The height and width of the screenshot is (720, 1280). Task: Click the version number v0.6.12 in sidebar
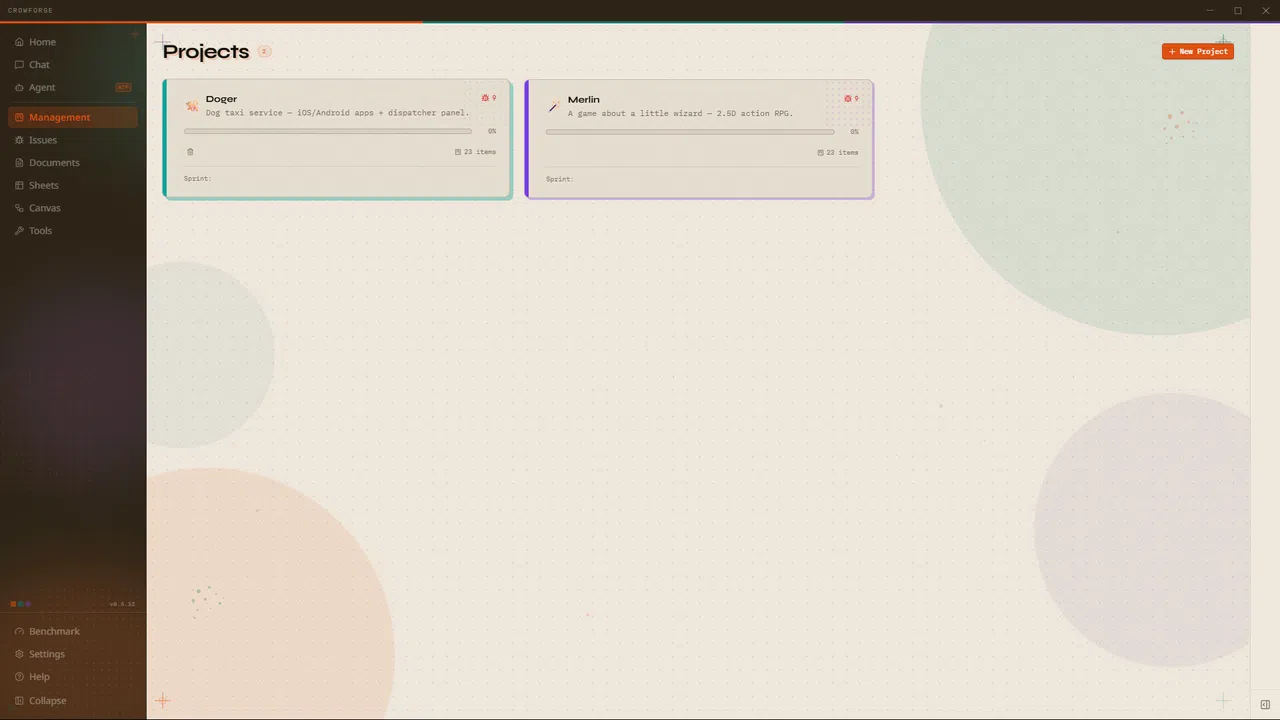coord(122,604)
